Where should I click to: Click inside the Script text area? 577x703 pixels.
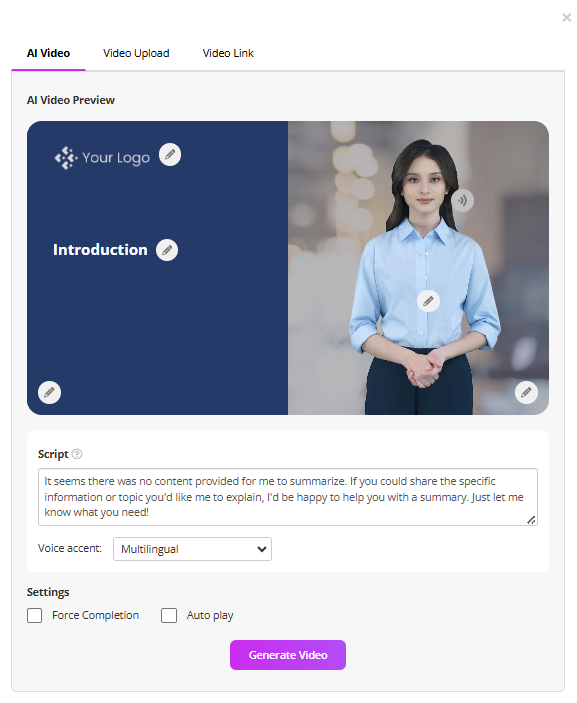point(288,497)
